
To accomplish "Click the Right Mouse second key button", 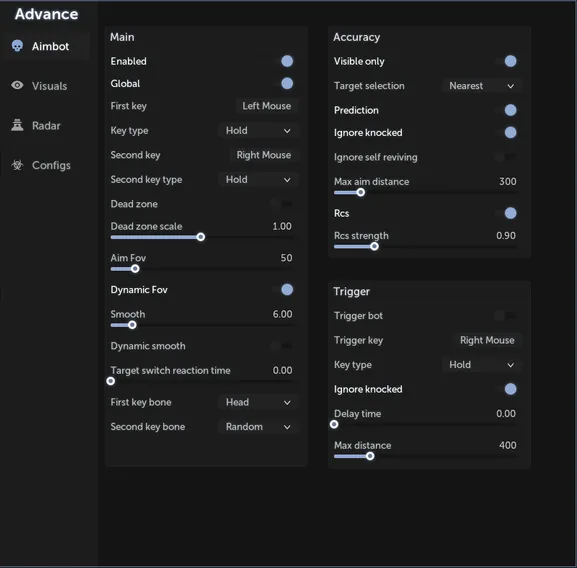I will tap(264, 155).
